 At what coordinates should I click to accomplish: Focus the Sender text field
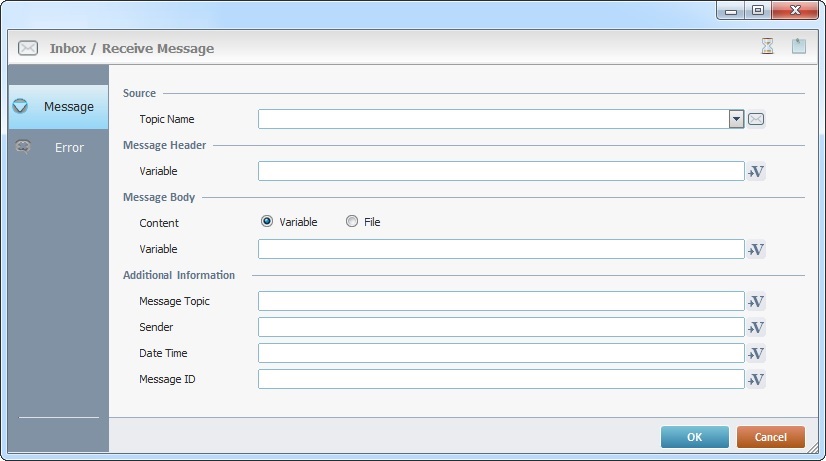[500, 327]
